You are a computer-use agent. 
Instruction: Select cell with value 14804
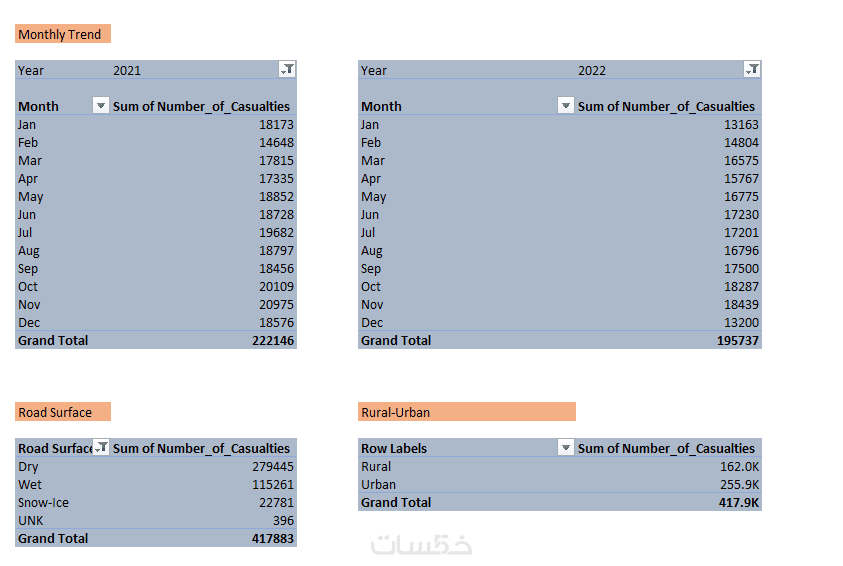click(x=741, y=142)
